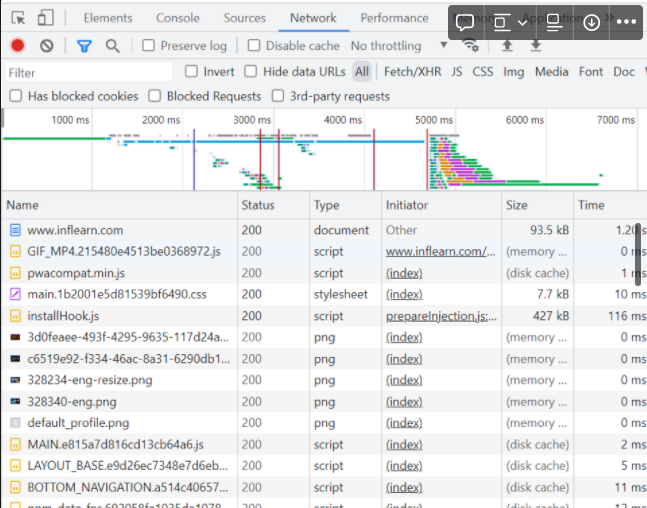The width and height of the screenshot is (647, 508).
Task: Click image icon beside 328340-eng.png
Action: click(x=15, y=401)
